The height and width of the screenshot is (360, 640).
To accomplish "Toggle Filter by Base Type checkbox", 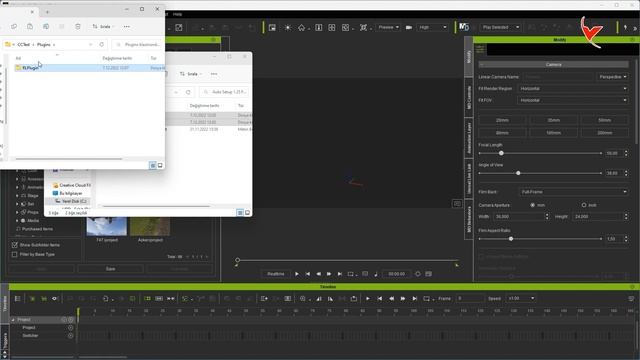I will [x=15, y=254].
